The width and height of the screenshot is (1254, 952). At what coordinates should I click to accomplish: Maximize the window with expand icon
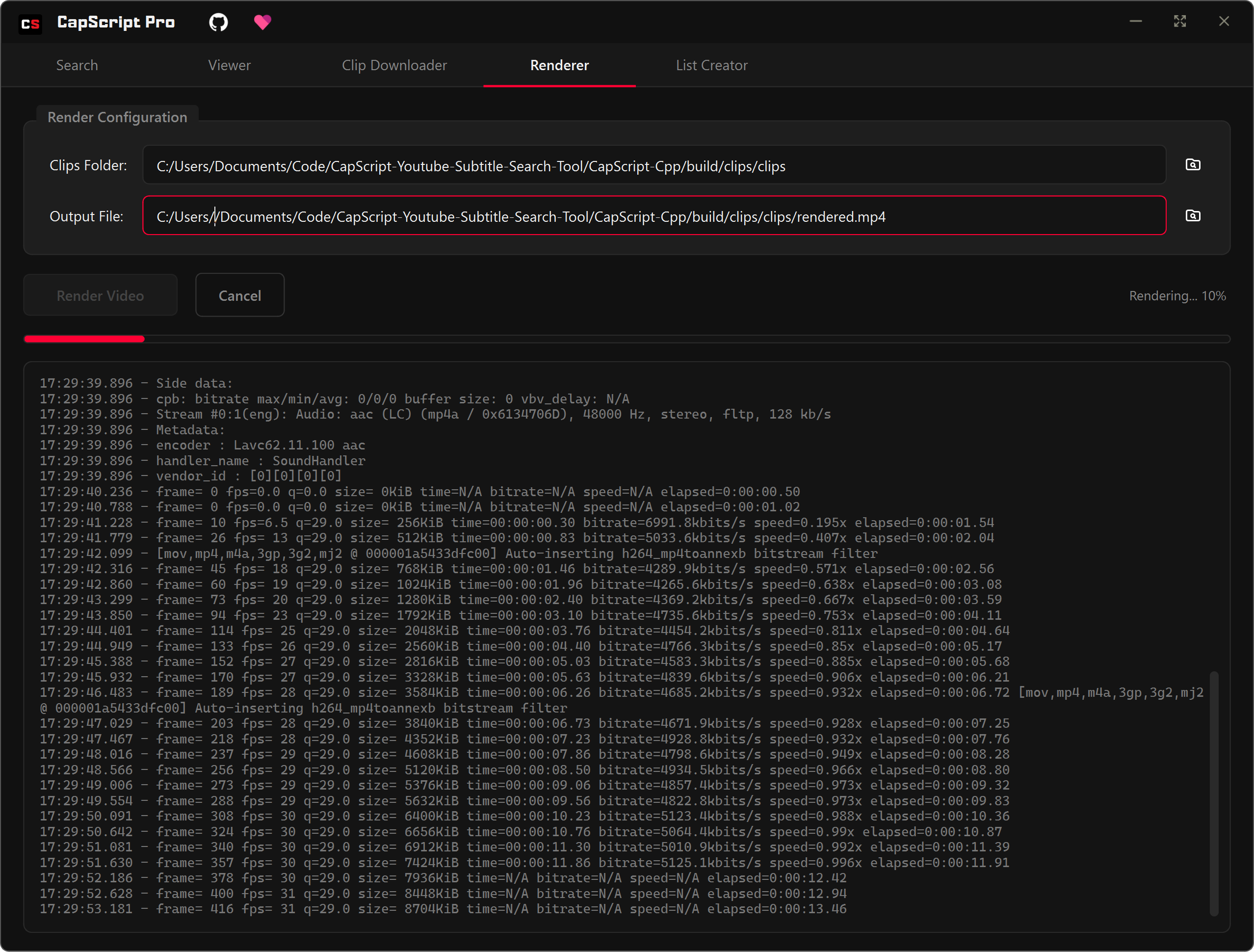(1180, 22)
